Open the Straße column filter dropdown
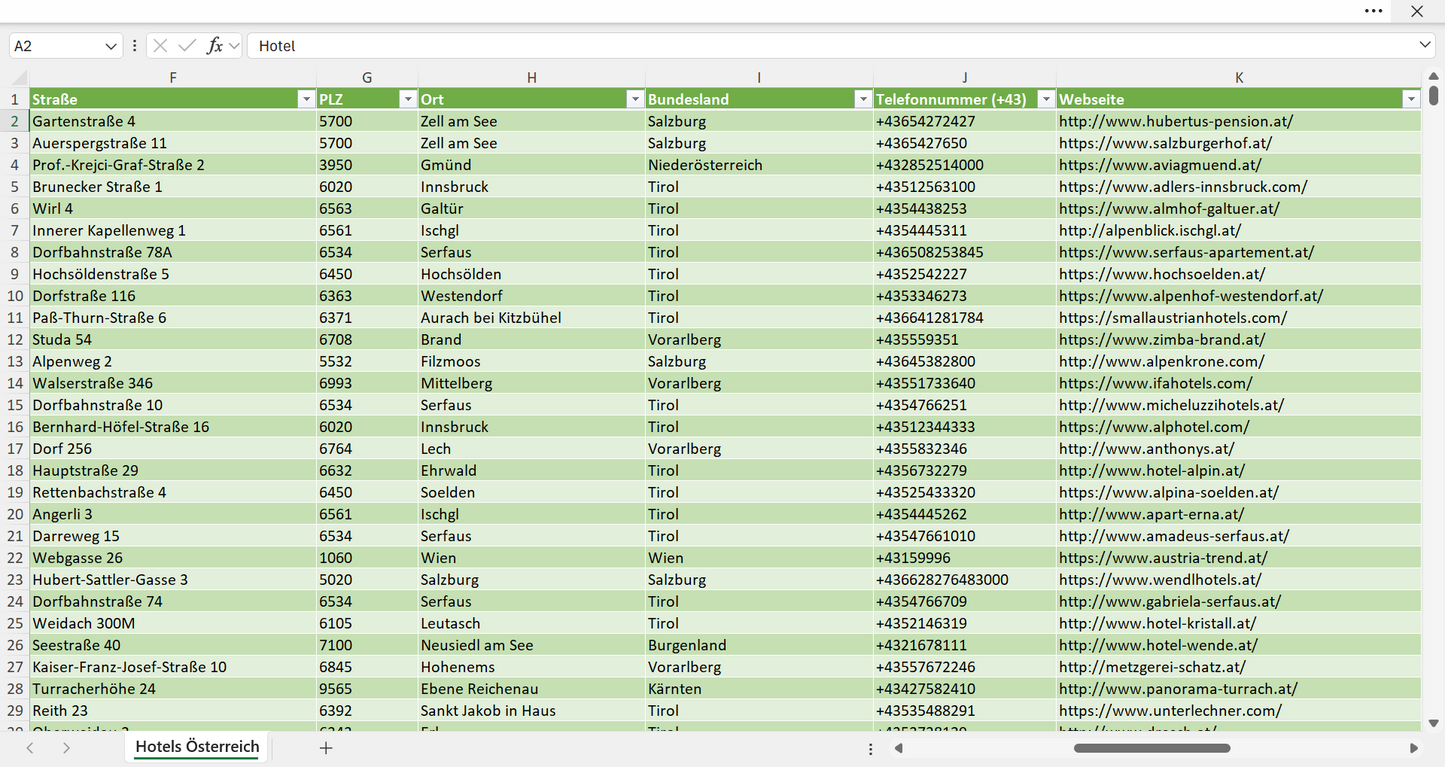1445x767 pixels. [306, 99]
